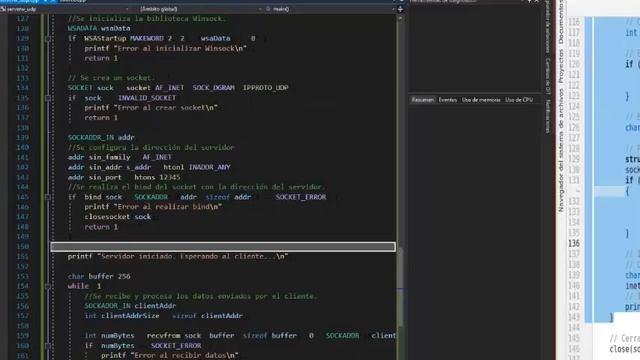Open the Cambios de GIT side tab
The height and width of the screenshot is (360, 640).
(x=548, y=76)
